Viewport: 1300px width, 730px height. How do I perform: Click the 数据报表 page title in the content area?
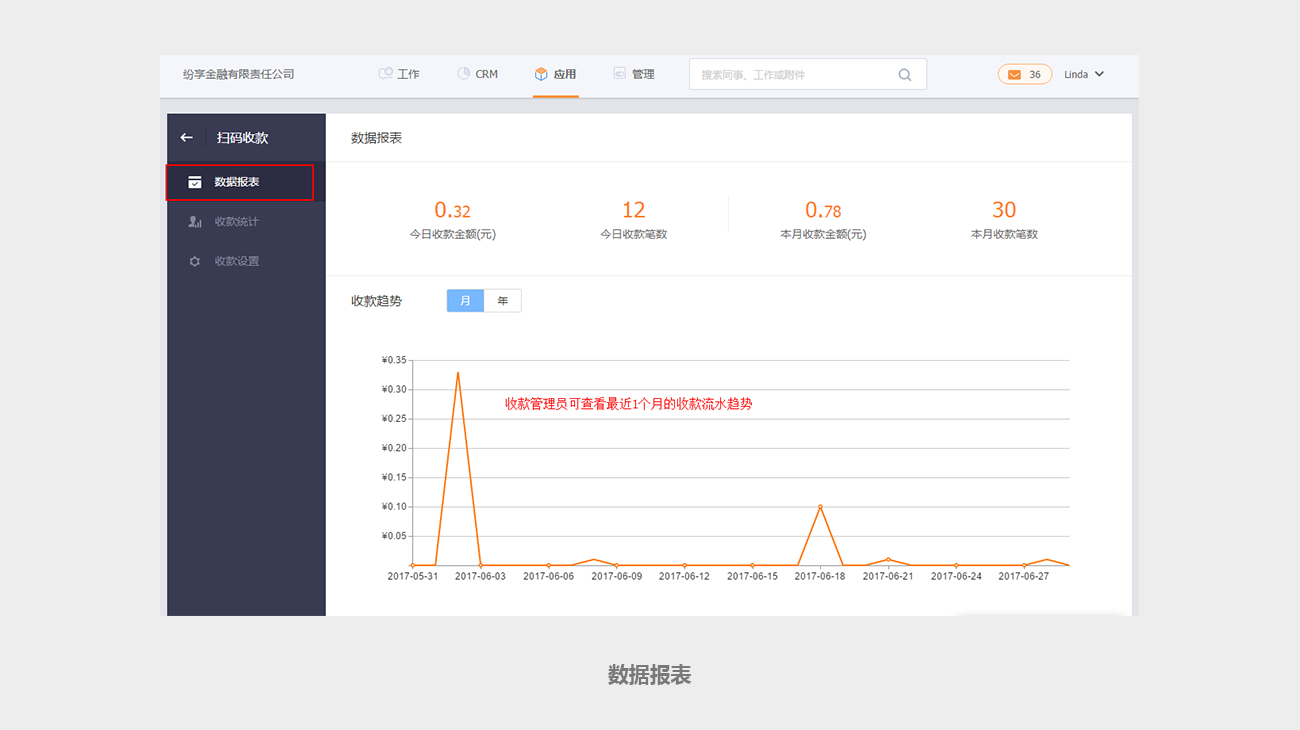pos(376,138)
